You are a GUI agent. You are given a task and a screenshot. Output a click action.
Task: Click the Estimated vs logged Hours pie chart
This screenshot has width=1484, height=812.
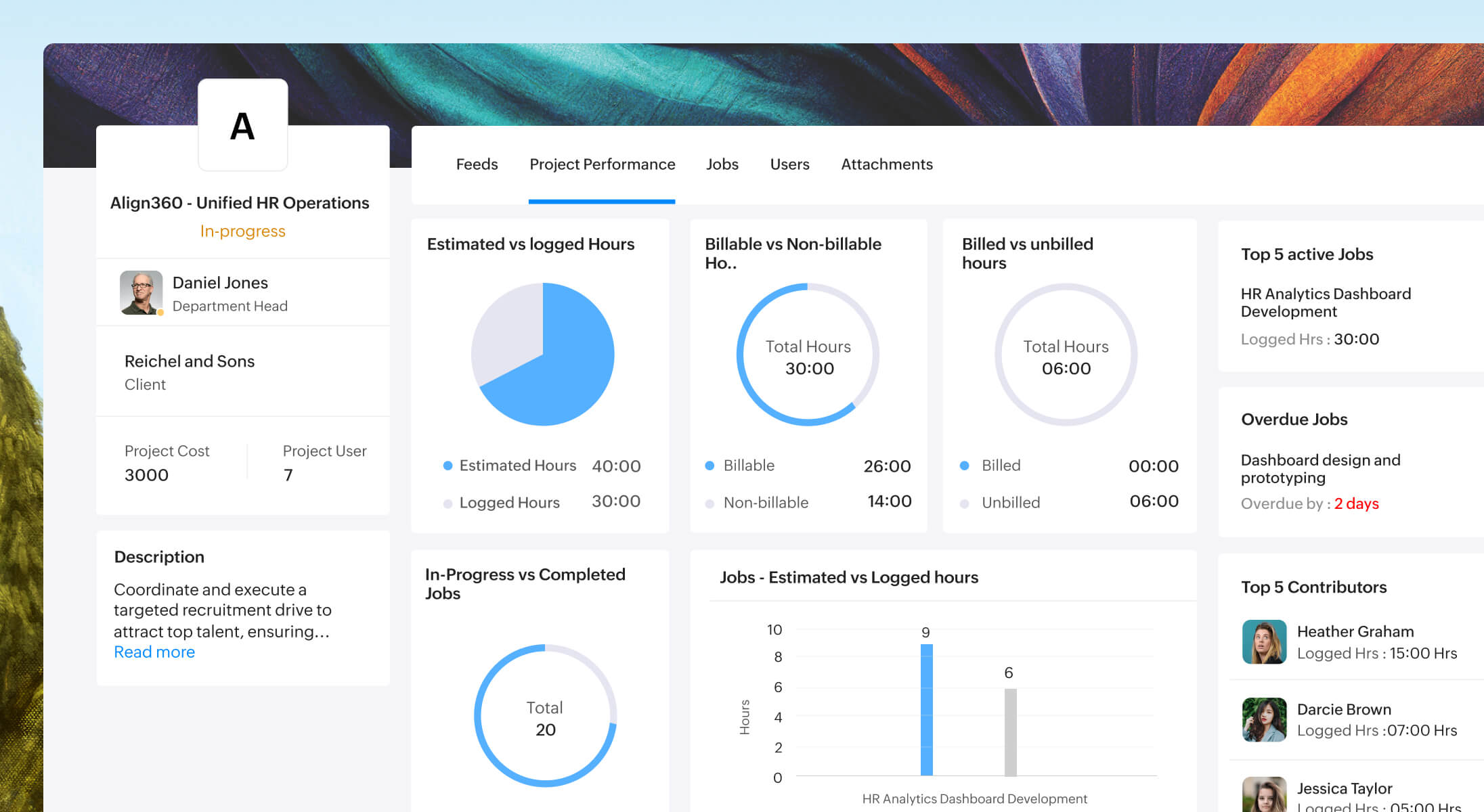pyautogui.click(x=542, y=353)
